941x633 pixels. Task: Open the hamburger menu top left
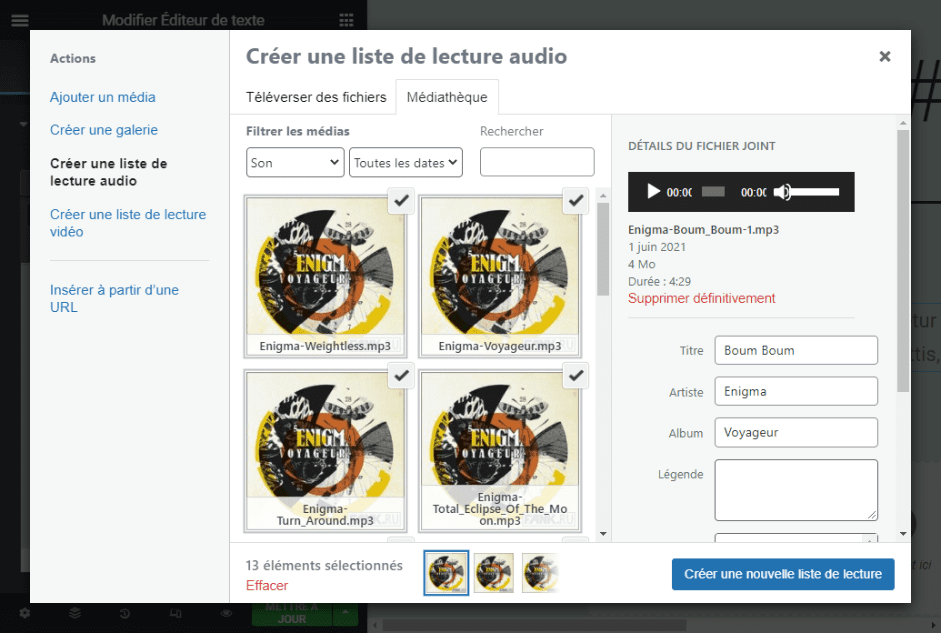click(x=19, y=19)
